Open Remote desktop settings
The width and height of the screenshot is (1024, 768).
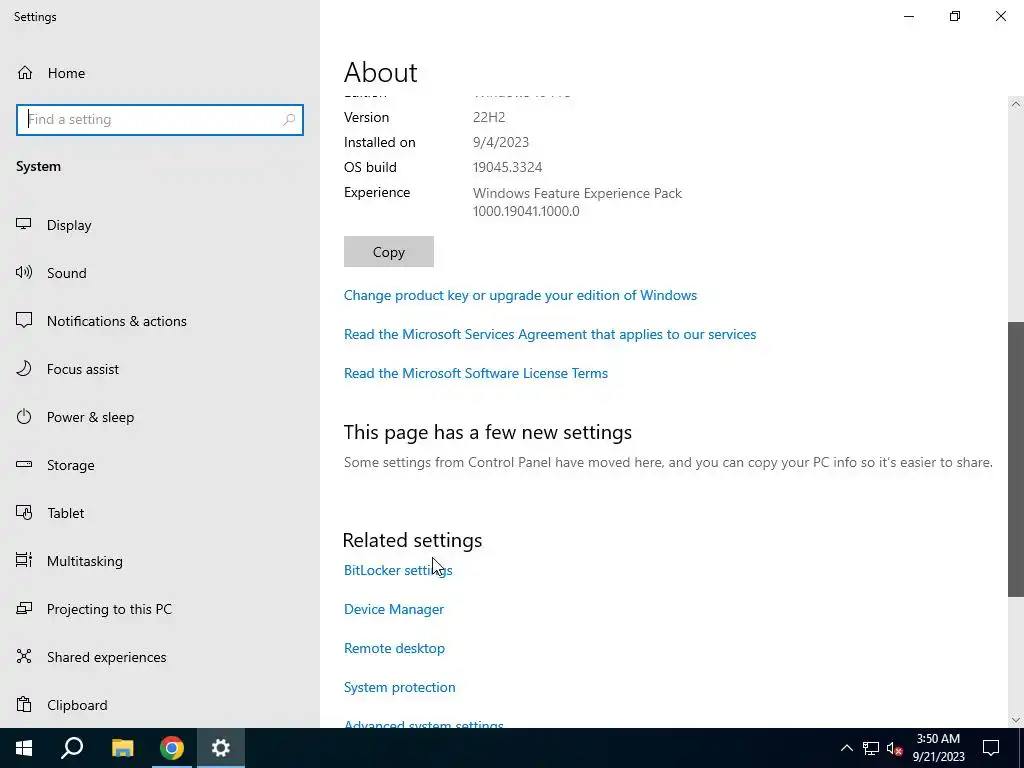pyautogui.click(x=394, y=648)
